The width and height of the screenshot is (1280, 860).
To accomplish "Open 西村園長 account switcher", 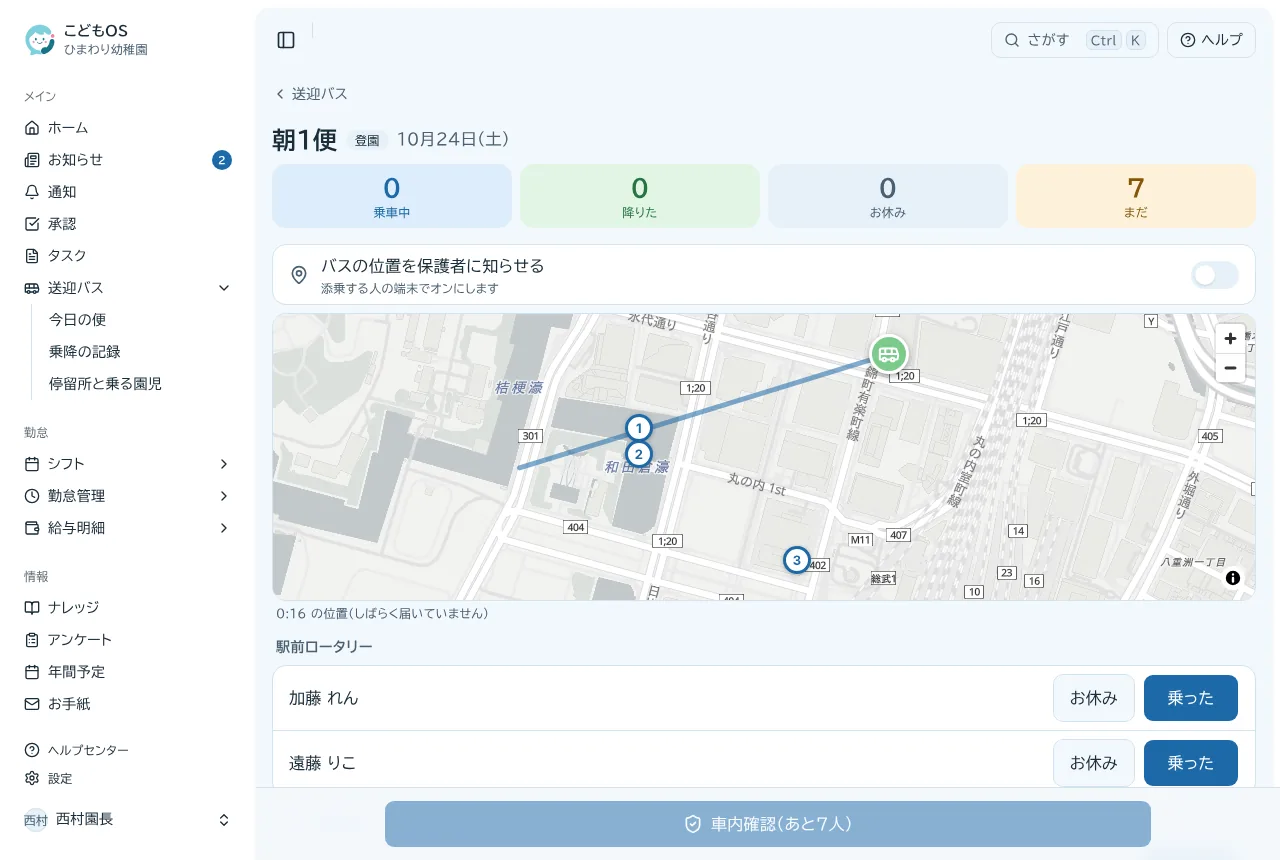I will 128,820.
